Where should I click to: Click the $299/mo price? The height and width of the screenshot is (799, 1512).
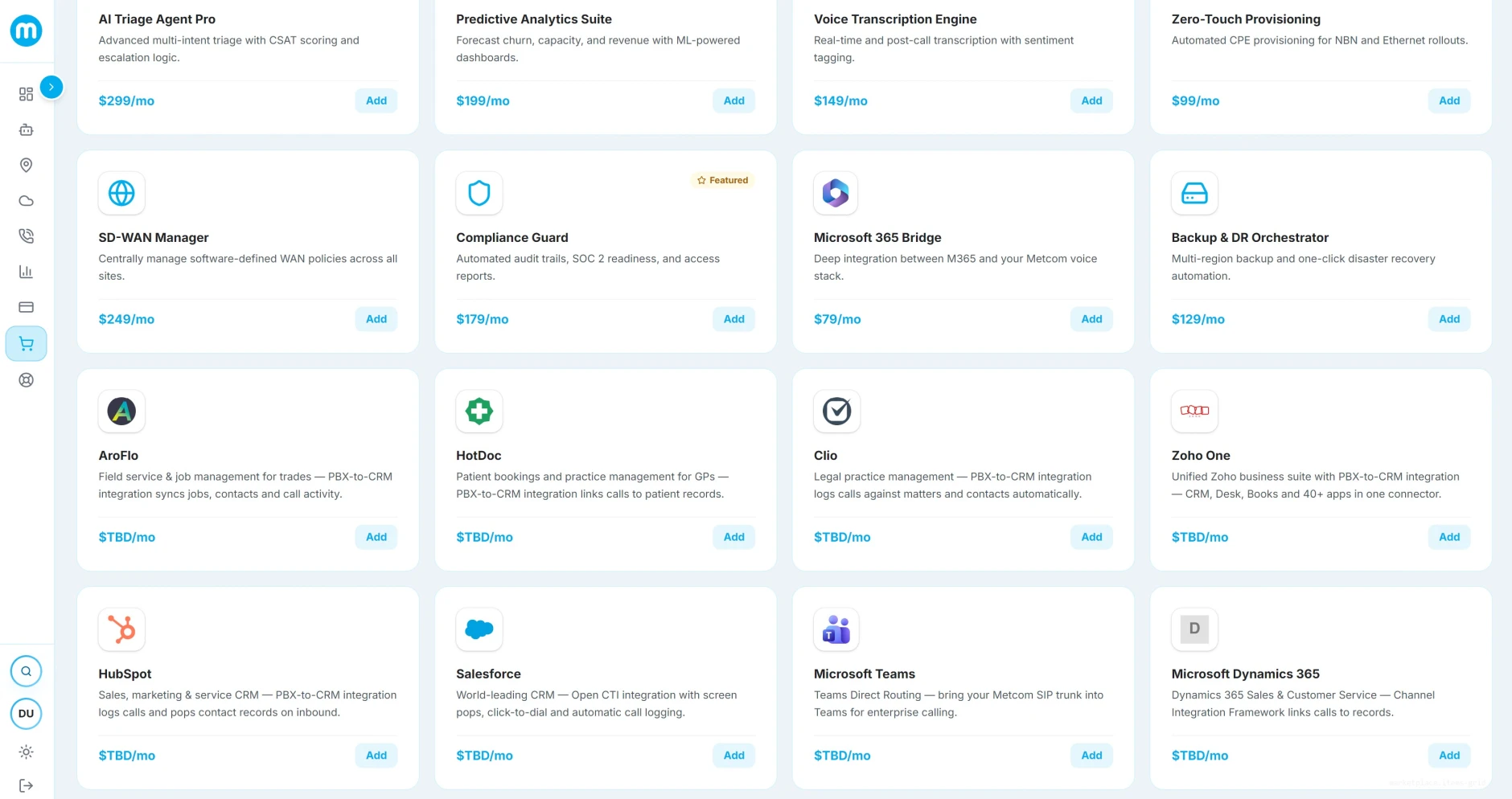pos(126,101)
